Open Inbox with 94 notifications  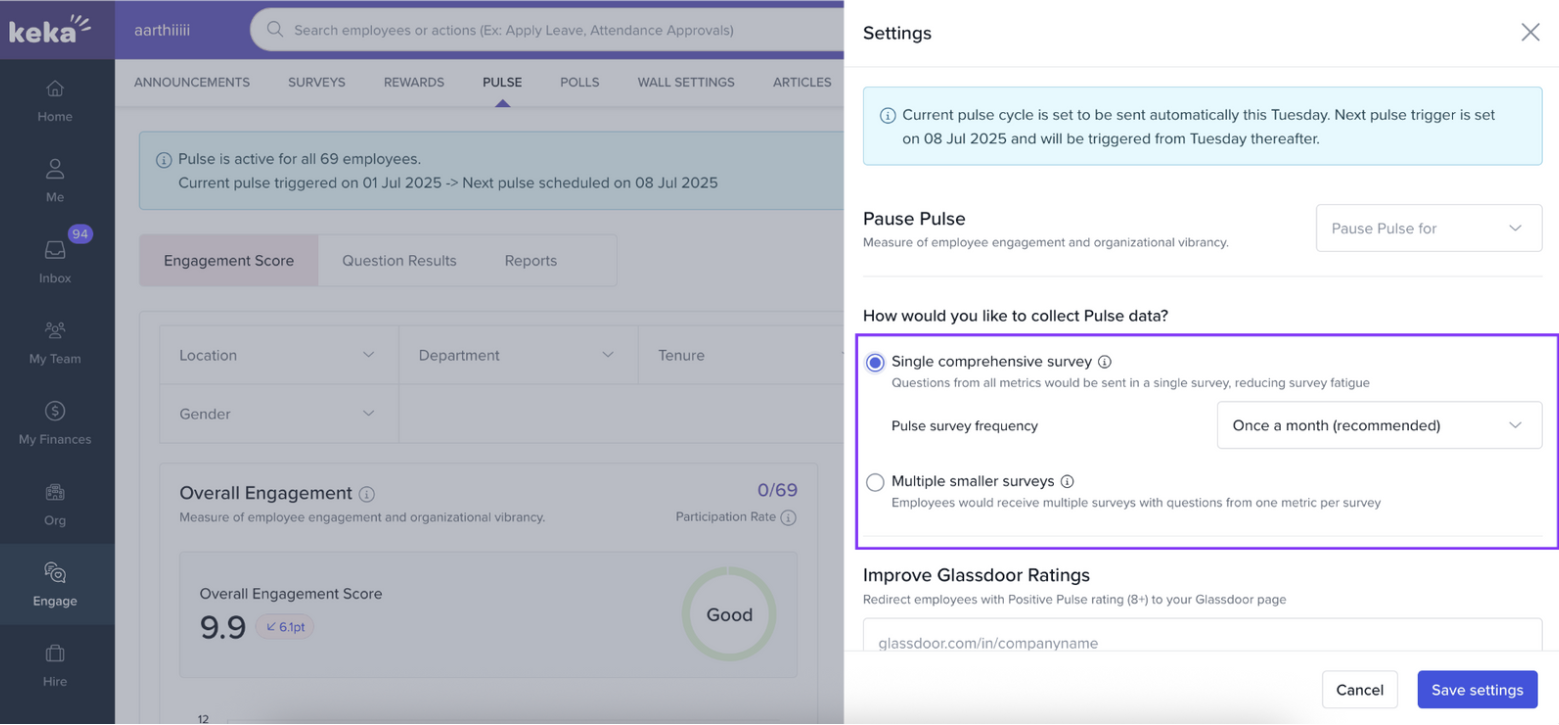click(x=55, y=260)
